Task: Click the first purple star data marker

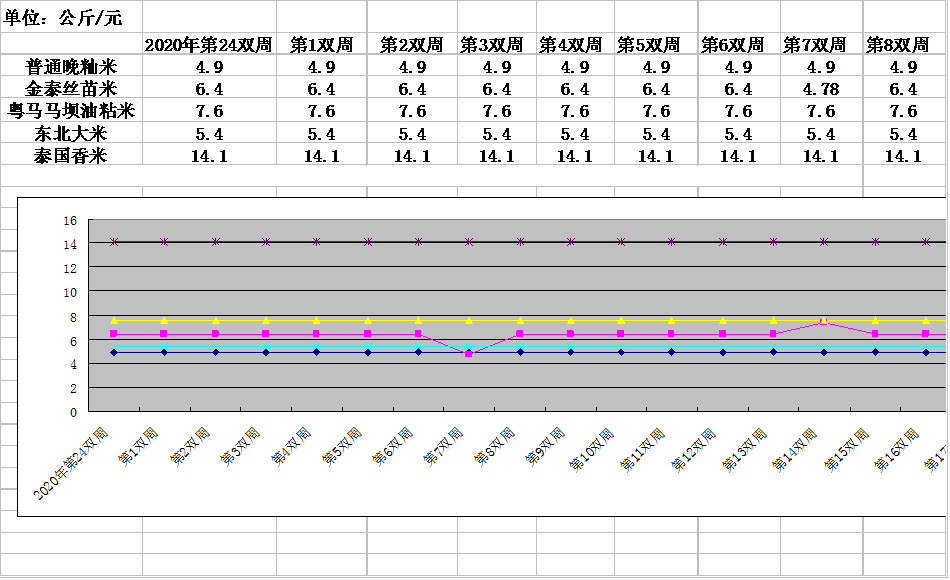Action: point(114,242)
